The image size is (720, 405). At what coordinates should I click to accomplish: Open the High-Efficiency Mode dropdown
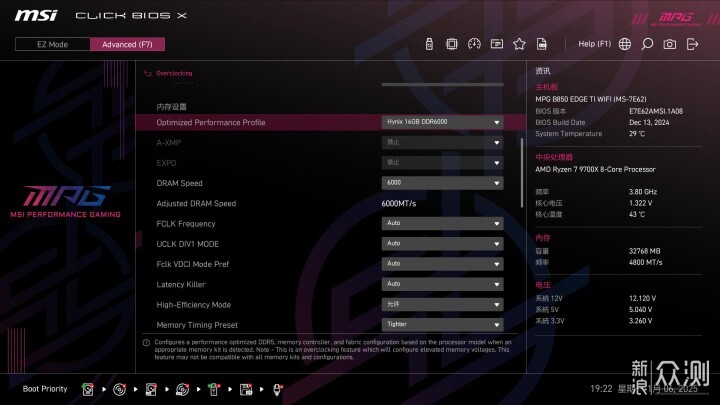pos(442,304)
